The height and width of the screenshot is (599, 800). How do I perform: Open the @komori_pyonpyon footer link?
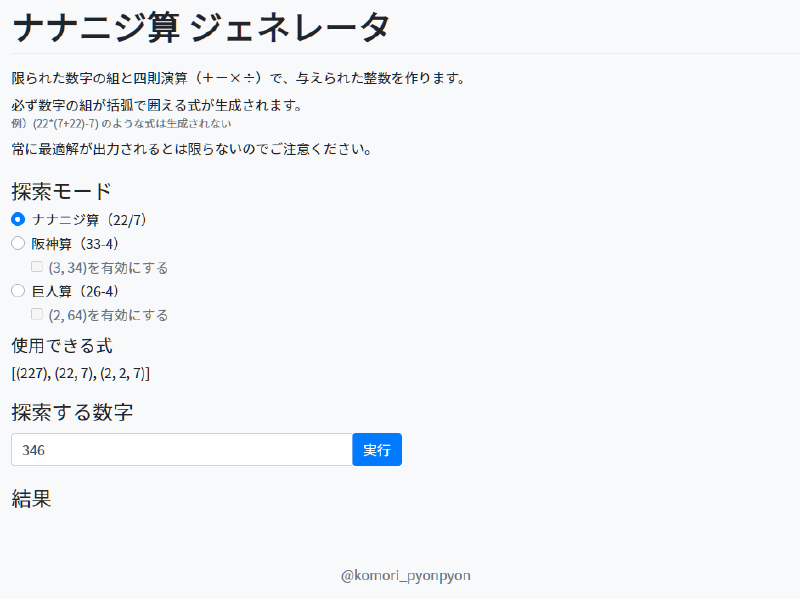[405, 575]
